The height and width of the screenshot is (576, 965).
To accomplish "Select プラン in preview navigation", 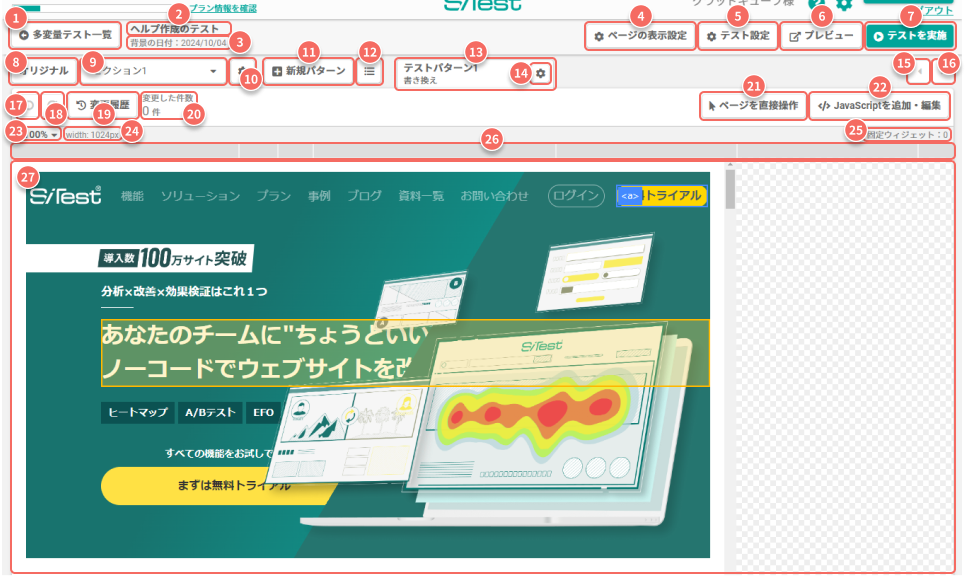I will tap(274, 196).
